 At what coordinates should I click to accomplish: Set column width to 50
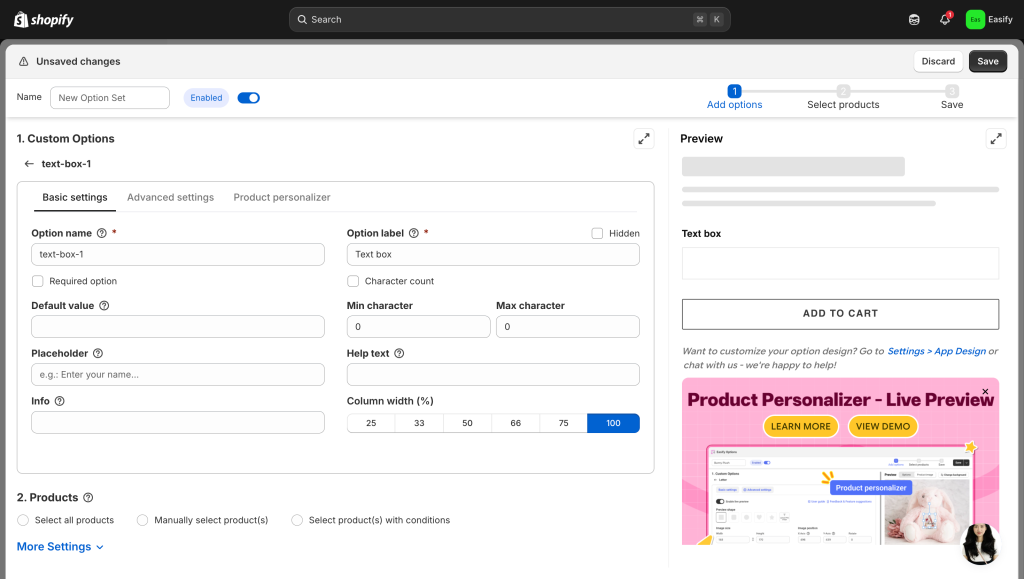coord(467,423)
